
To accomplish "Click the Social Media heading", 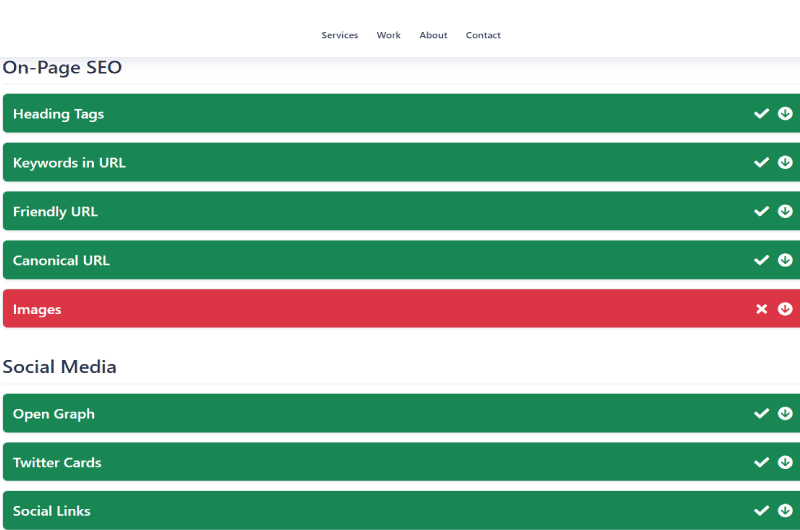I will tap(60, 367).
